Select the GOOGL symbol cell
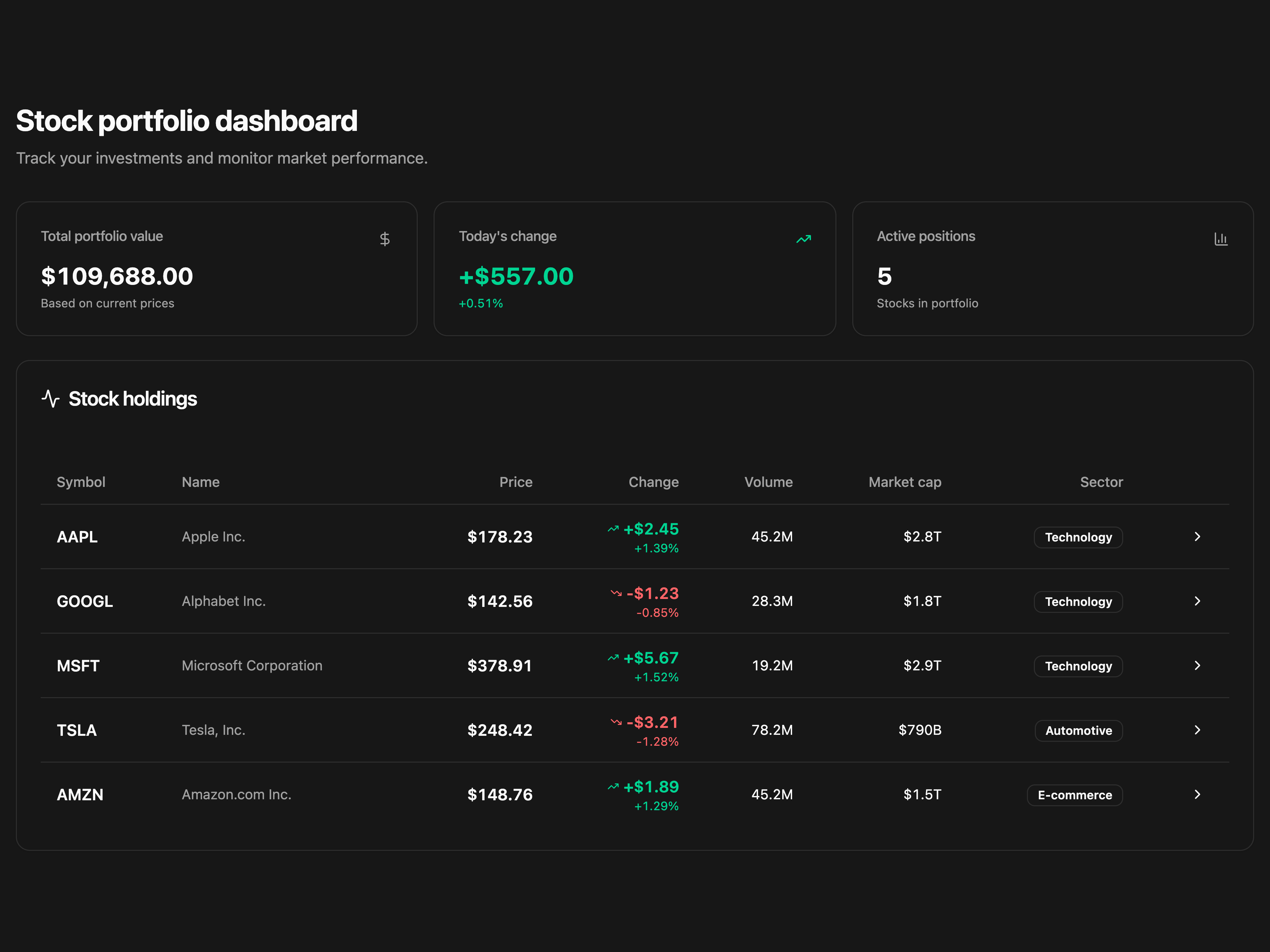 pyautogui.click(x=85, y=601)
